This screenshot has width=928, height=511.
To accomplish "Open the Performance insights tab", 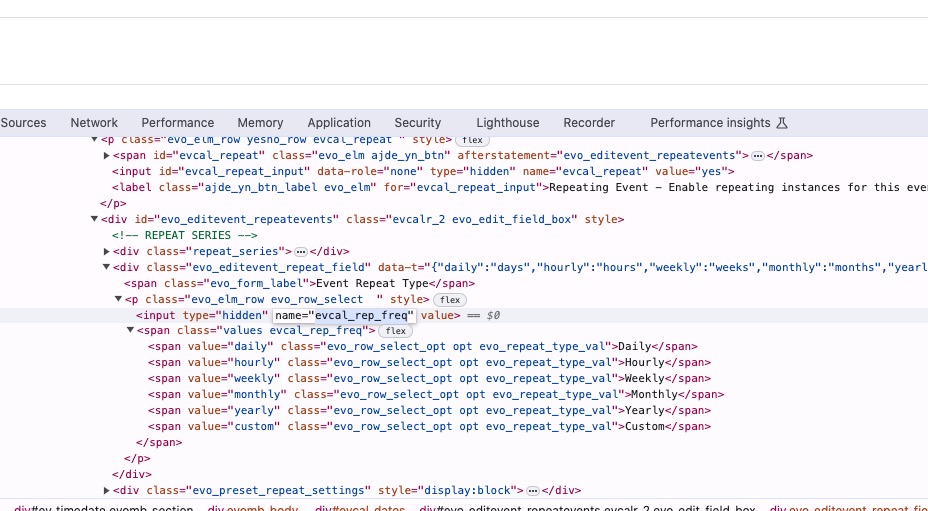I will click(710, 123).
